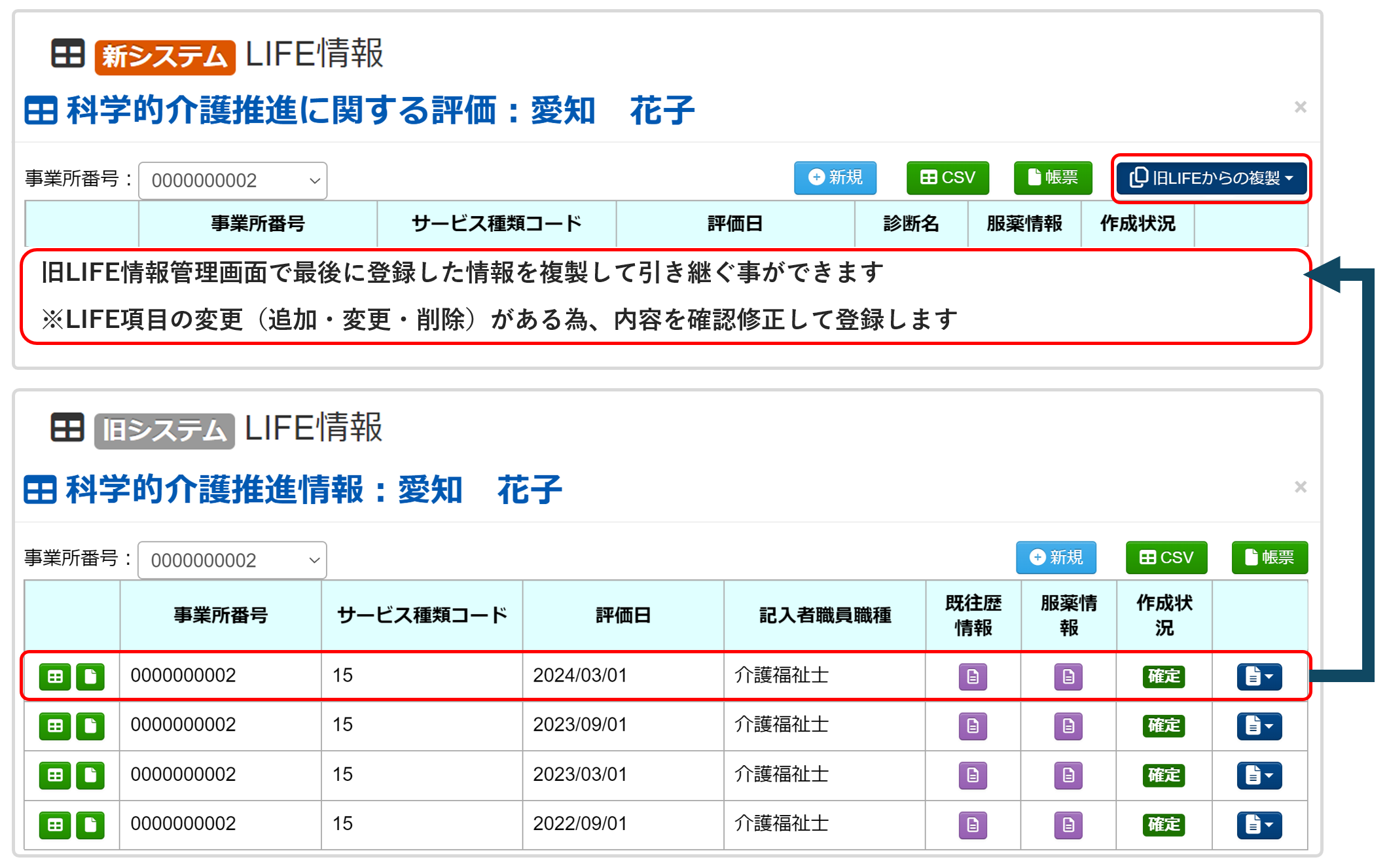Click the green grid icon on 2023/03/01 row
Screen dimensions: 1389x868
(x=56, y=775)
